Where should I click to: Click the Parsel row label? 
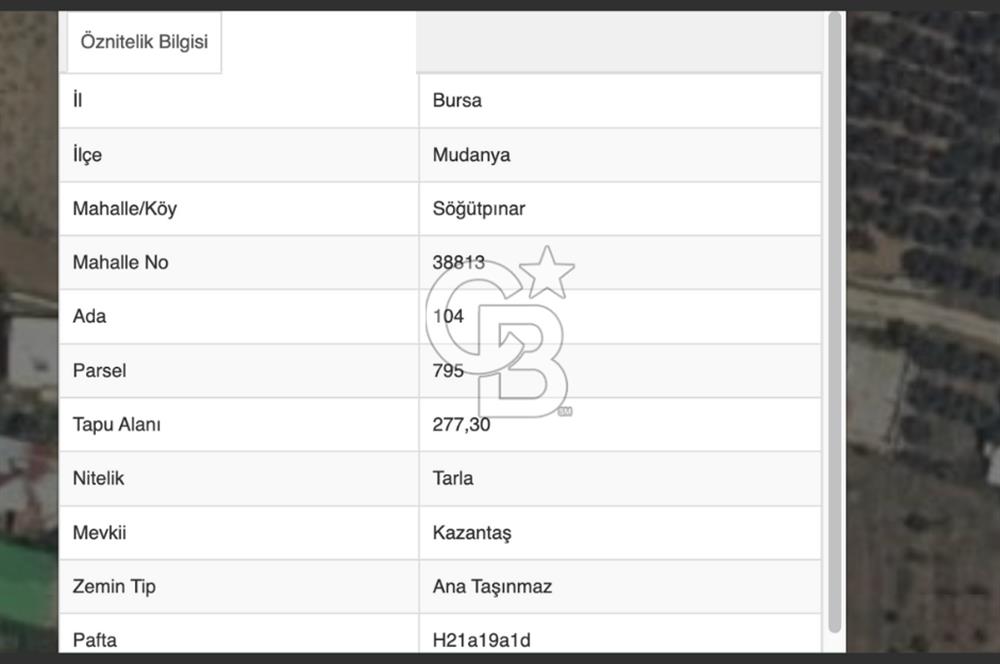pyautogui.click(x=99, y=371)
